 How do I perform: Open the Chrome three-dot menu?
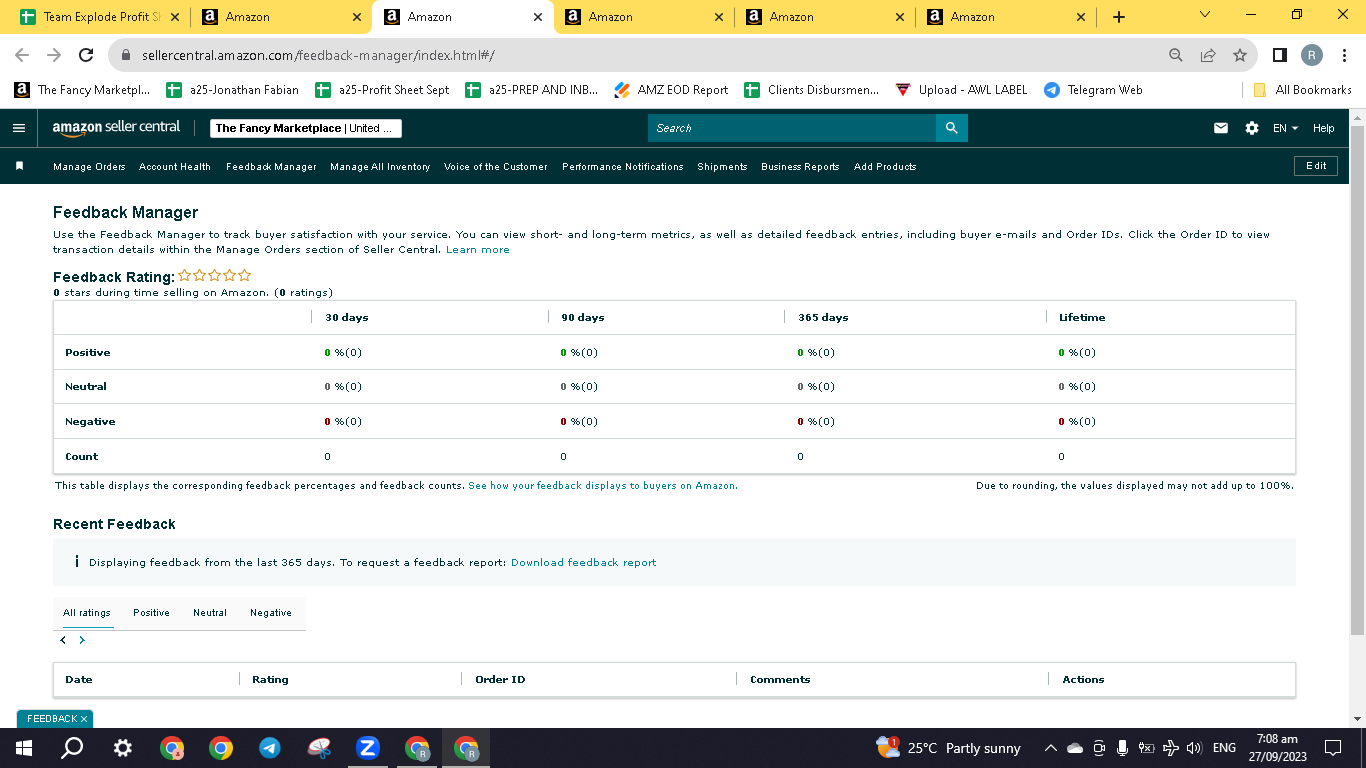pyautogui.click(x=1345, y=55)
